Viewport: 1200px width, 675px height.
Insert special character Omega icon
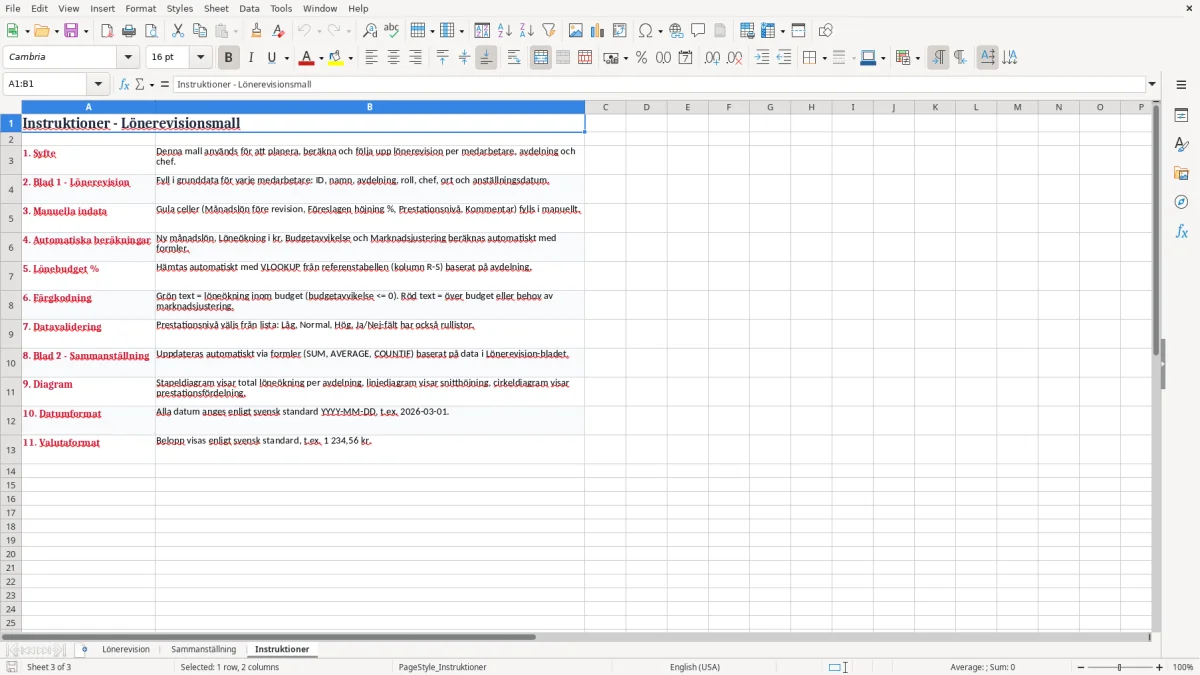tap(645, 31)
